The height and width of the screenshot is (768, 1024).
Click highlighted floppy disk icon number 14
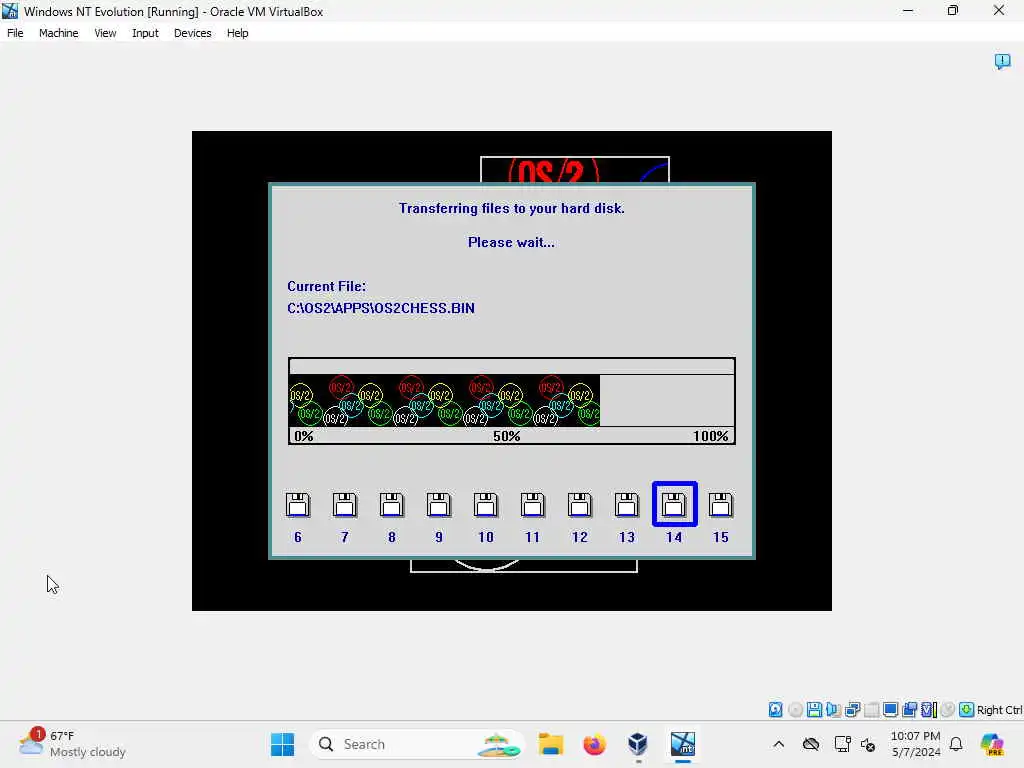tap(675, 504)
